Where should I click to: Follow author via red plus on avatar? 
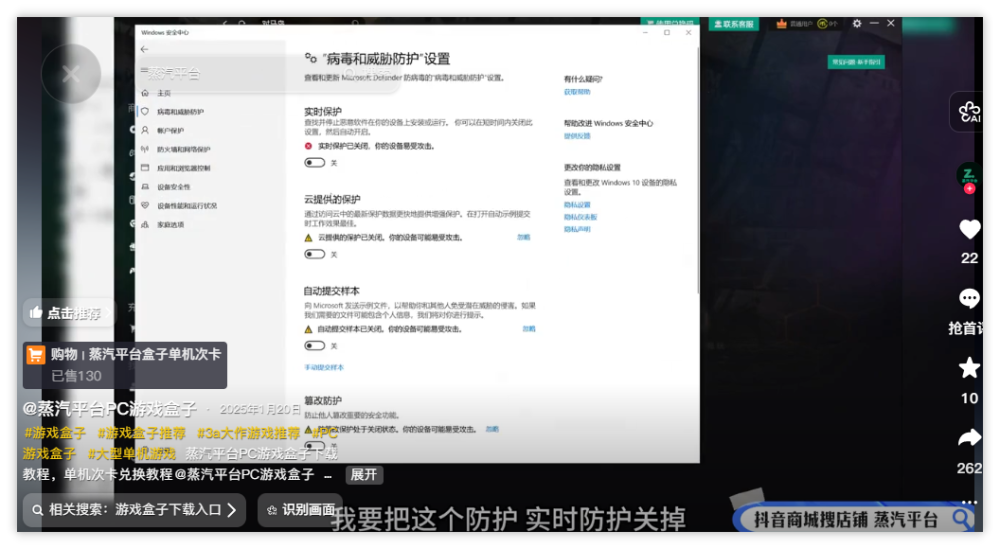[969, 189]
